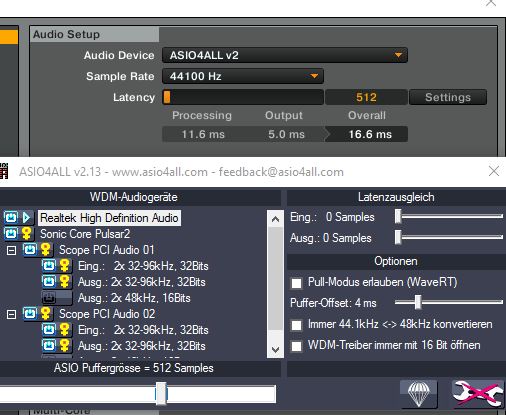Click the Output 5.0 ms value
Screen dimensions: 506x415
(x=286, y=134)
